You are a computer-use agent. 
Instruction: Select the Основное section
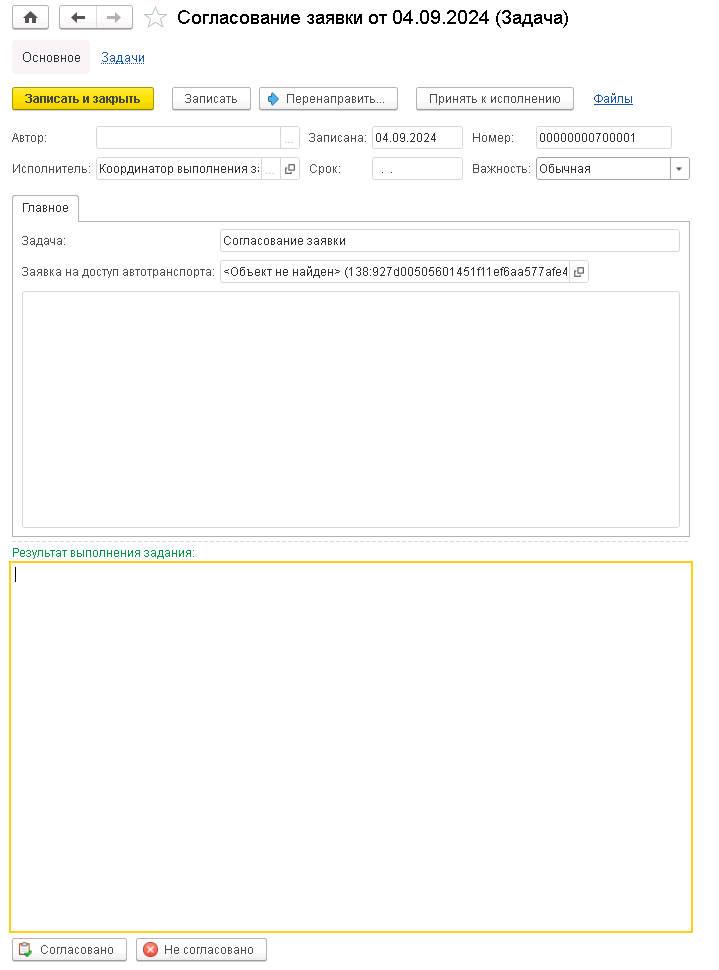51,58
